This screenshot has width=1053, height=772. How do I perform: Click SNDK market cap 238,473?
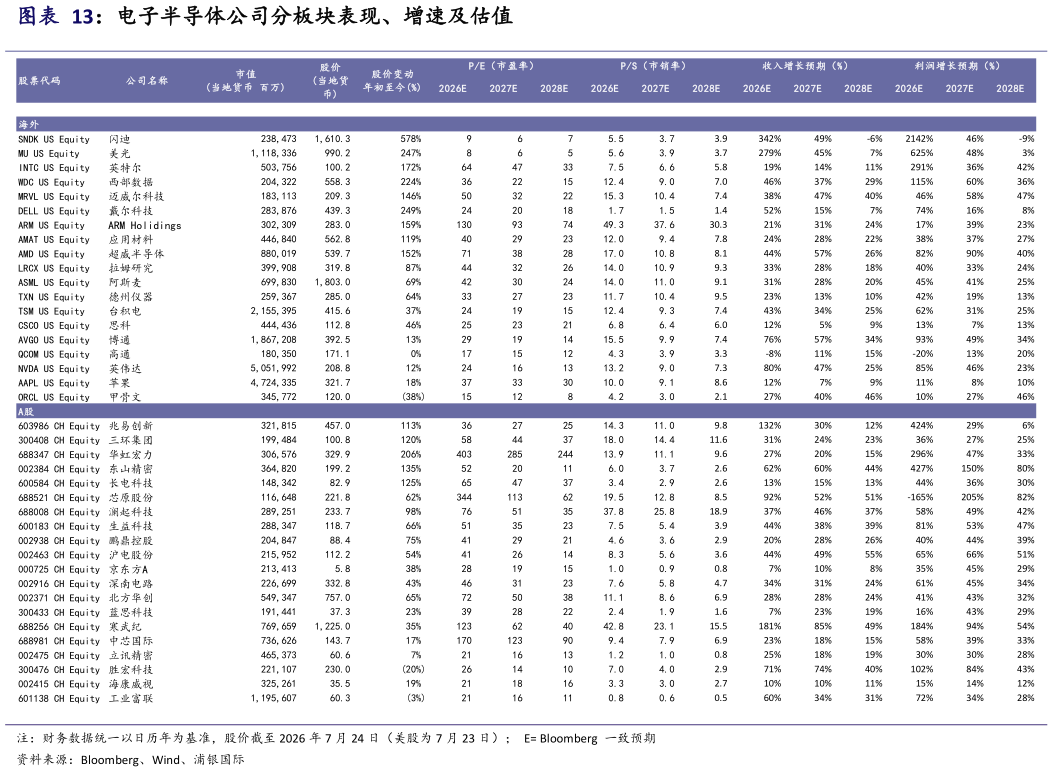(278, 139)
